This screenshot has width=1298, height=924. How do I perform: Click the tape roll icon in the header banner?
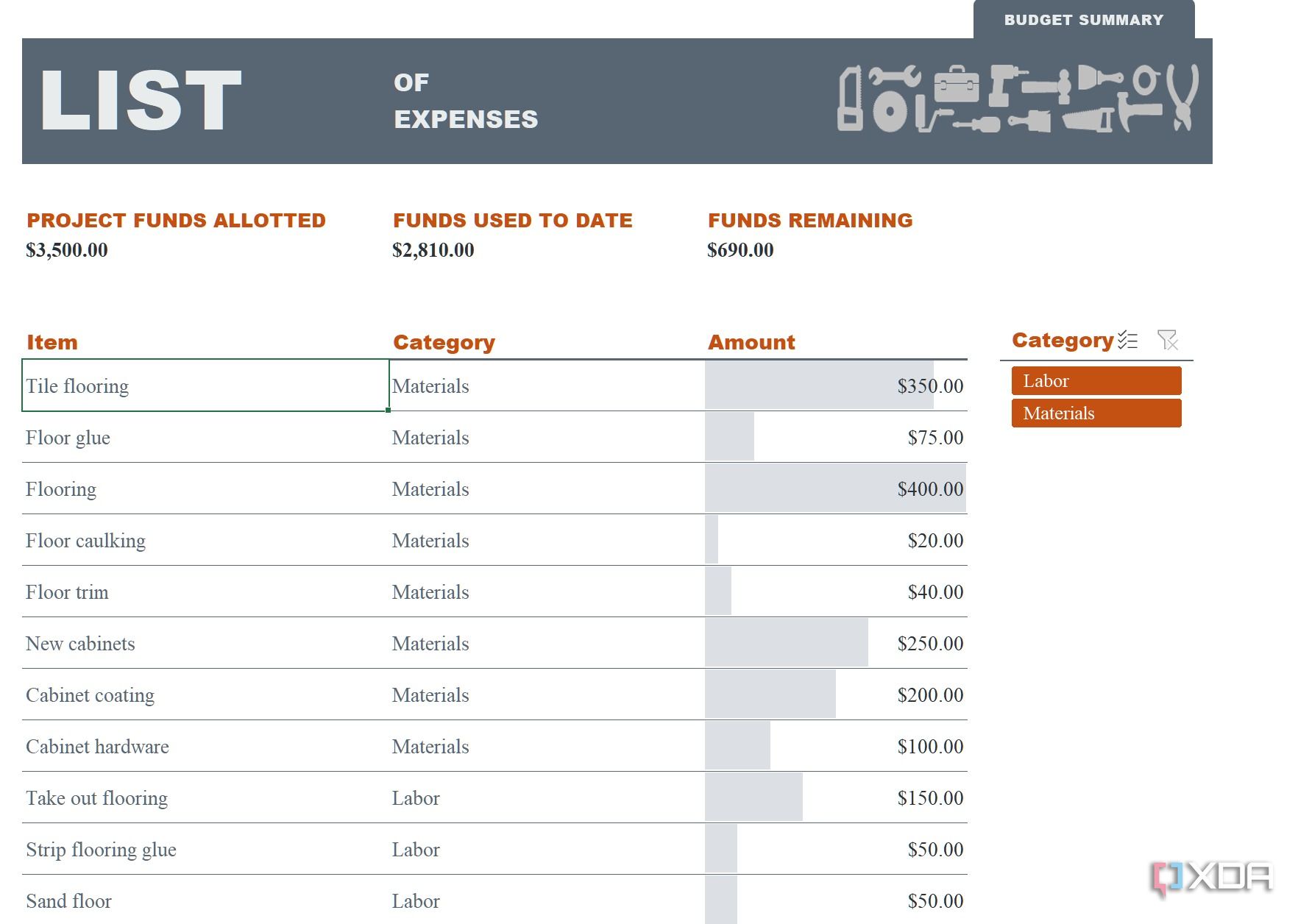point(1146,79)
